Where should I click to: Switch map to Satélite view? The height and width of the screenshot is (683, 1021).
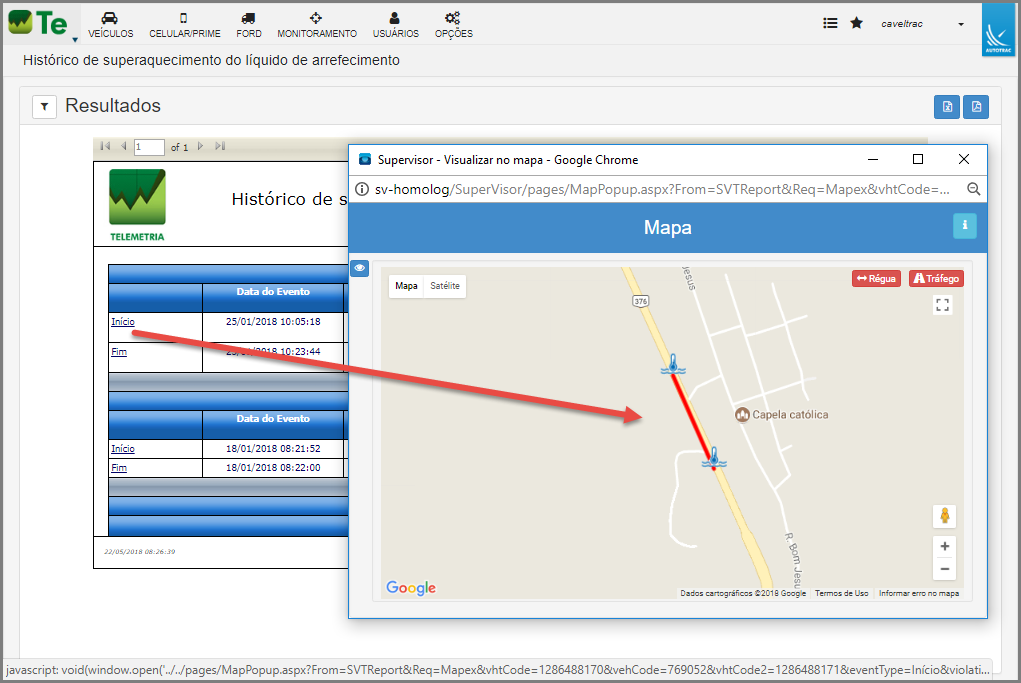coord(445,286)
